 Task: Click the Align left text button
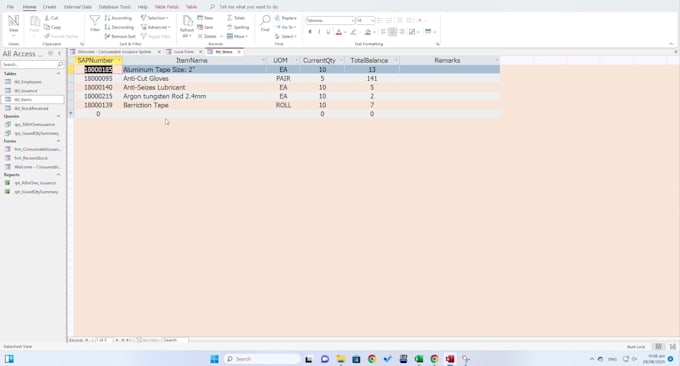[383, 32]
